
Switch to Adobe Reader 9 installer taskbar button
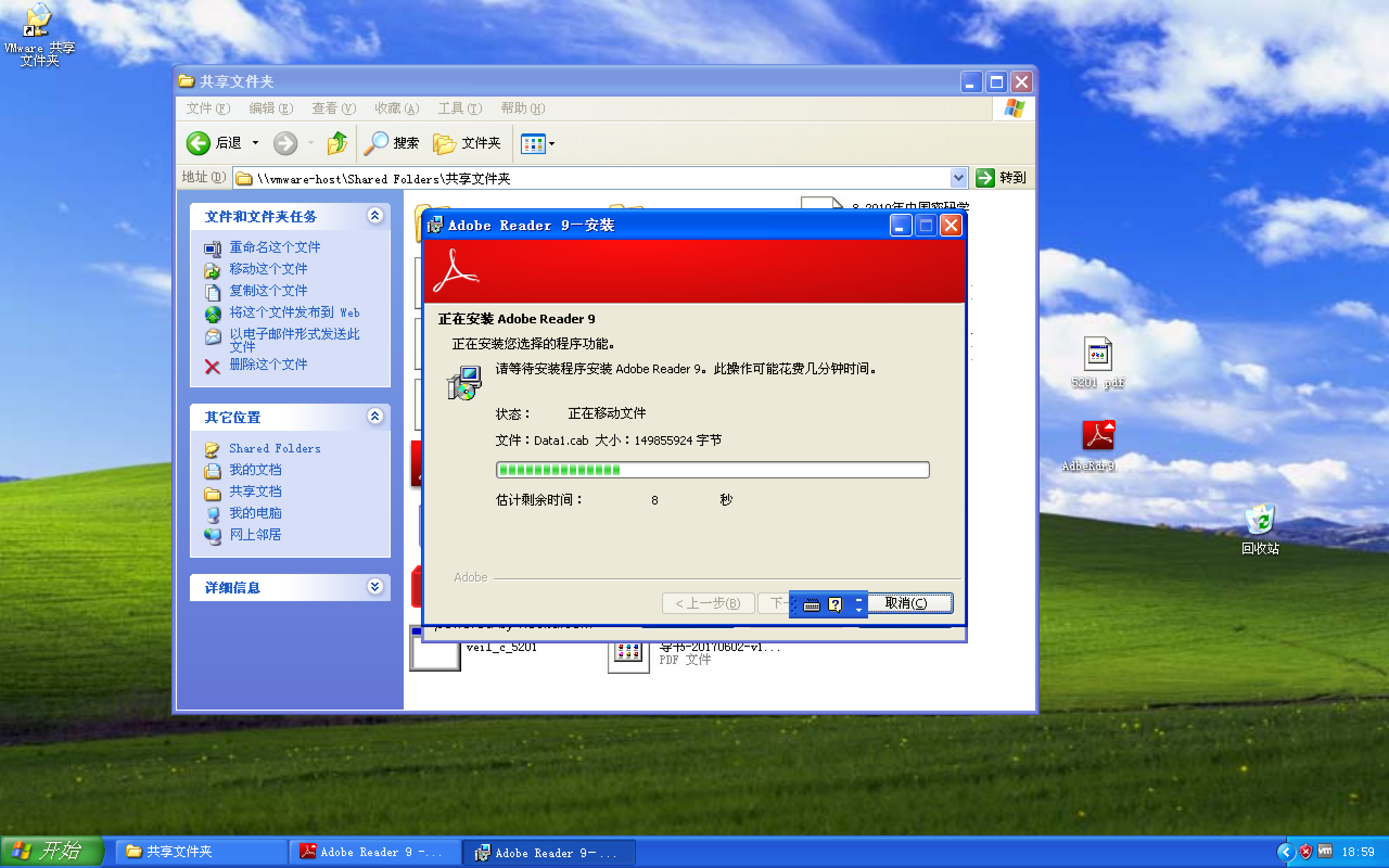(x=549, y=852)
